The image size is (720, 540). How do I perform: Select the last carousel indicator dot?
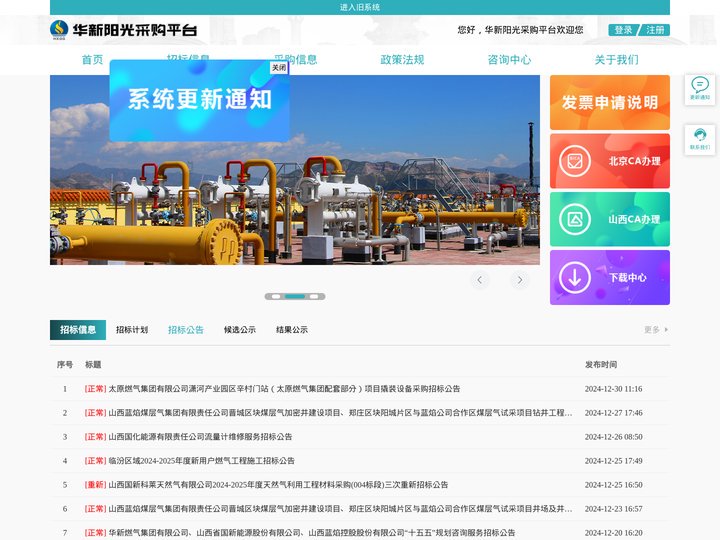[x=314, y=297]
